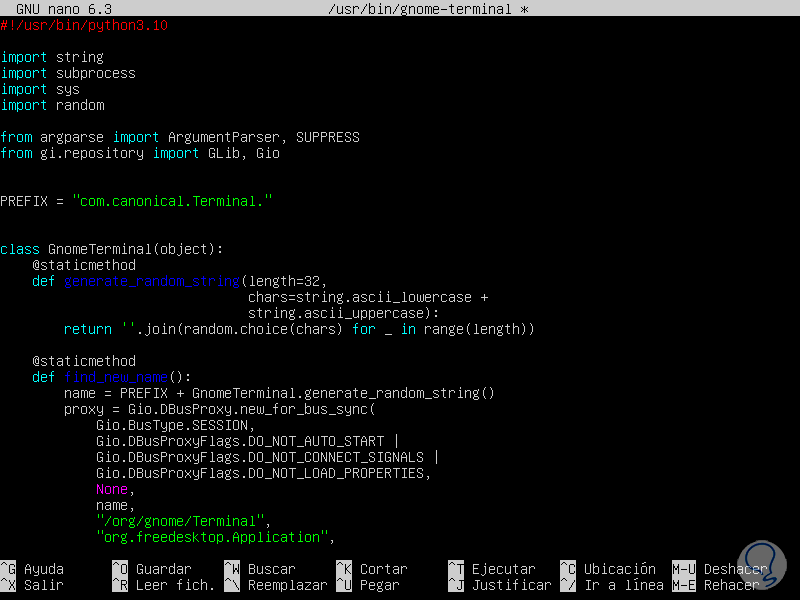Click the ^X Salir exit shortcut
The image size is (800, 600).
coord(32,585)
